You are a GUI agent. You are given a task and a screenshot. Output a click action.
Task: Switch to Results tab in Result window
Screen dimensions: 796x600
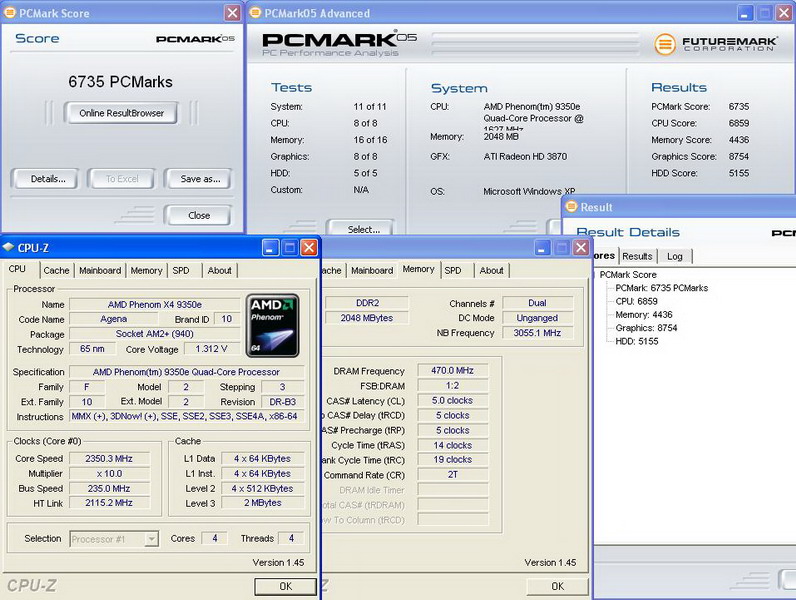637,256
